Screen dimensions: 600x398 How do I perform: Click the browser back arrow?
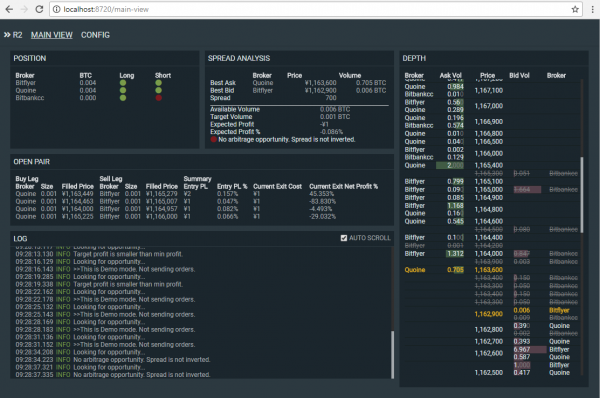(x=9, y=9)
